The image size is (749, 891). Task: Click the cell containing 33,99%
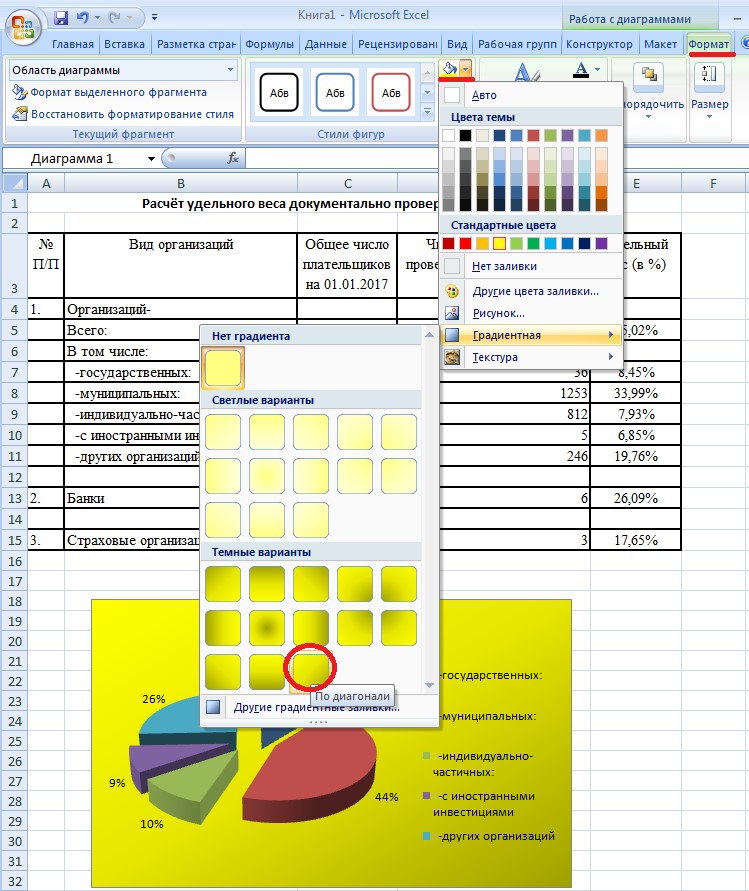[635, 393]
